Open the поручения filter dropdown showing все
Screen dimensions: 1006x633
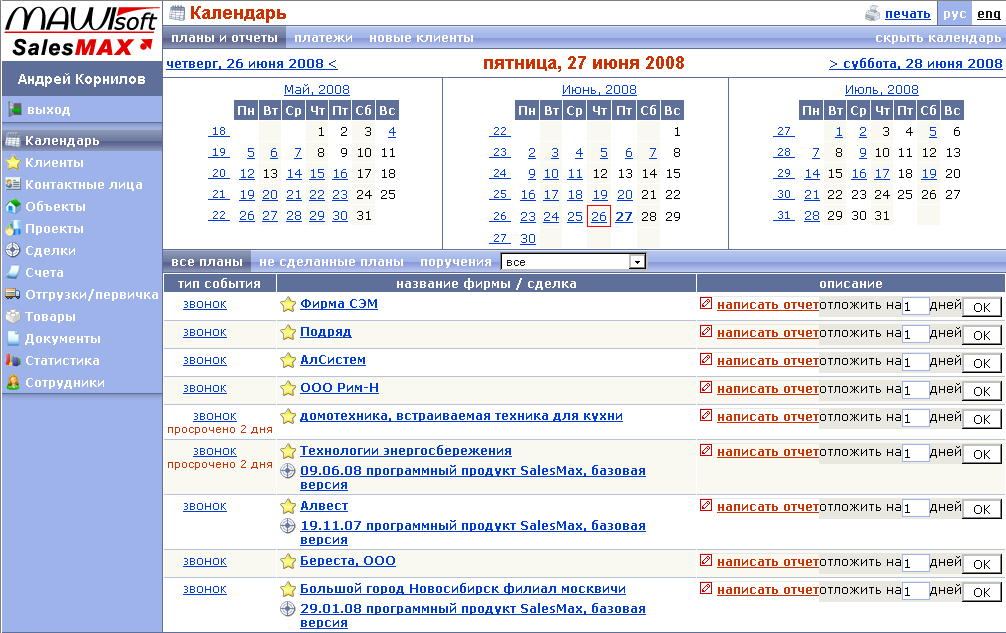[x=573, y=262]
